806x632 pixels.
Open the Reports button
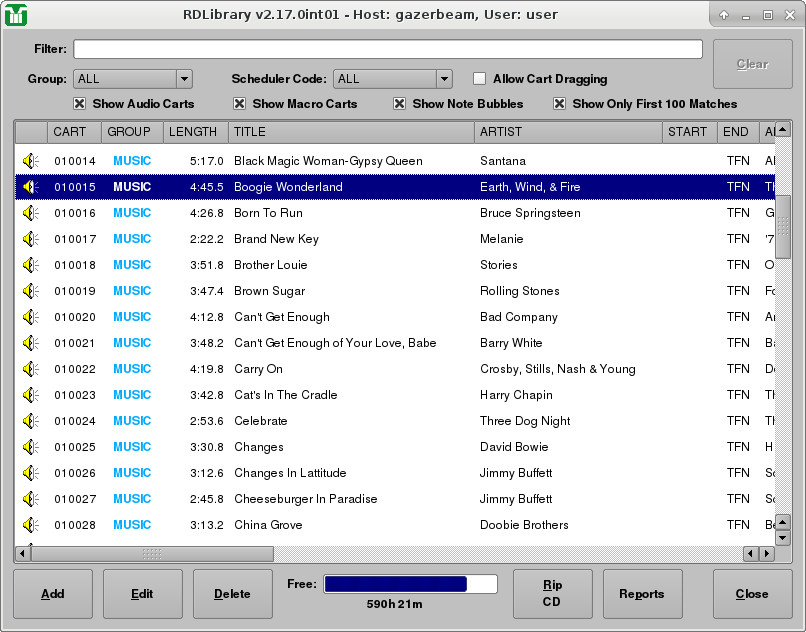pyautogui.click(x=642, y=594)
